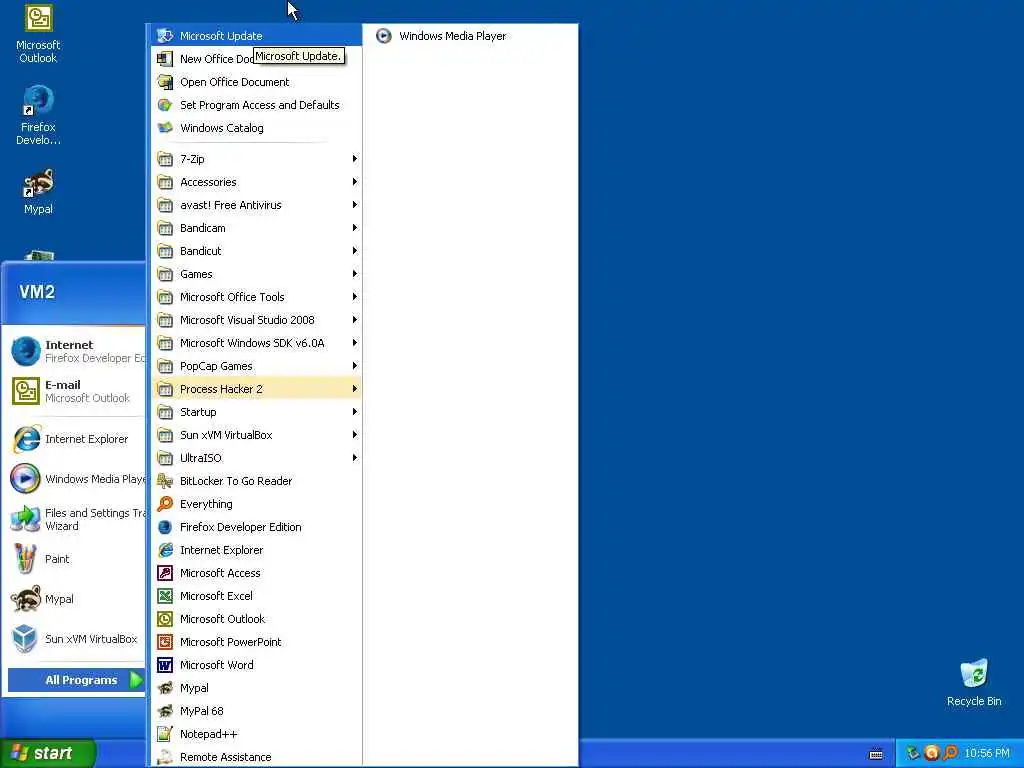The height and width of the screenshot is (768, 1024).
Task: Click Sun xVM VirtualBox icon in pinned list
Action: coord(25,639)
